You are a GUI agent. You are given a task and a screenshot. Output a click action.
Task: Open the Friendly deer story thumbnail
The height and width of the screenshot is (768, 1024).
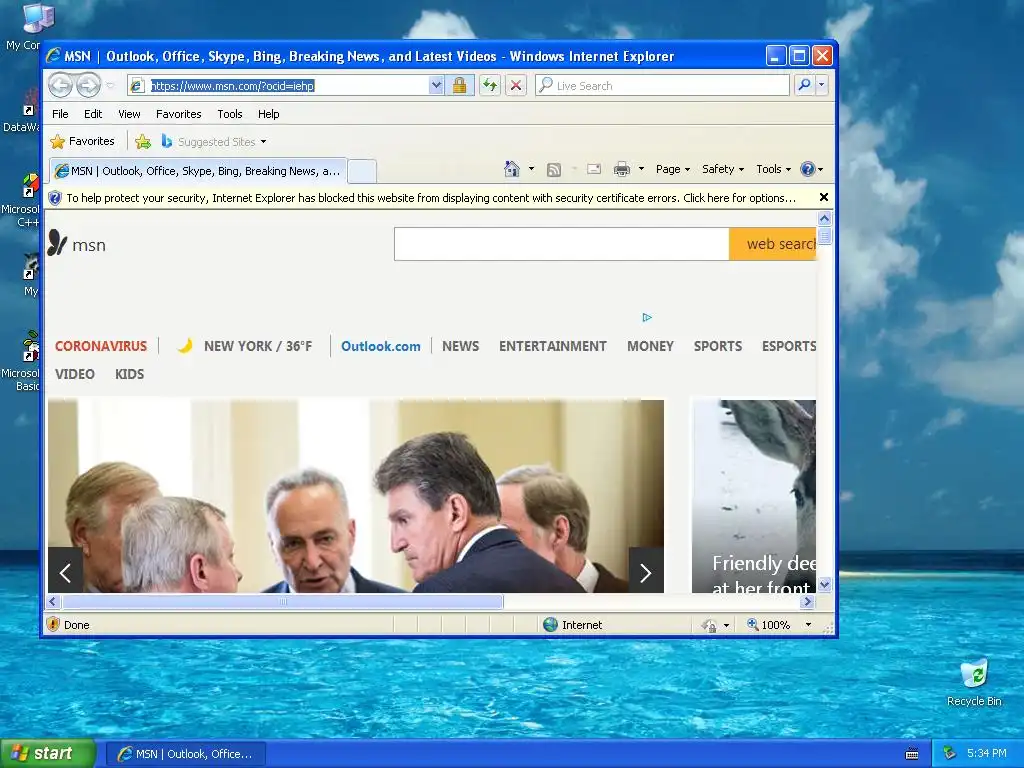(x=754, y=496)
